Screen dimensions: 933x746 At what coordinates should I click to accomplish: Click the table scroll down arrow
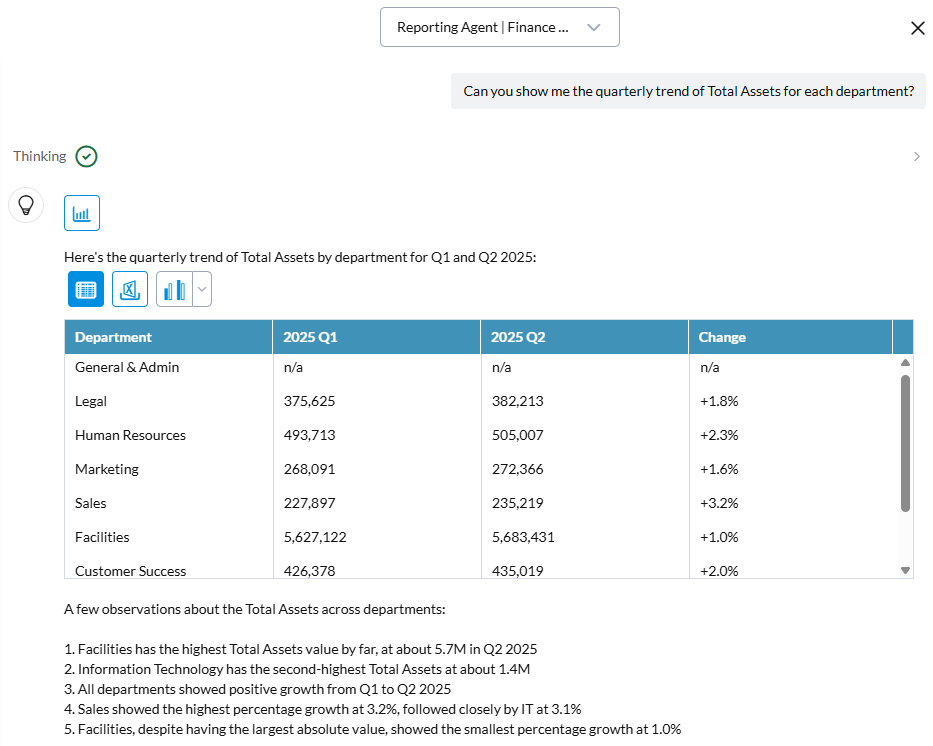(906, 571)
